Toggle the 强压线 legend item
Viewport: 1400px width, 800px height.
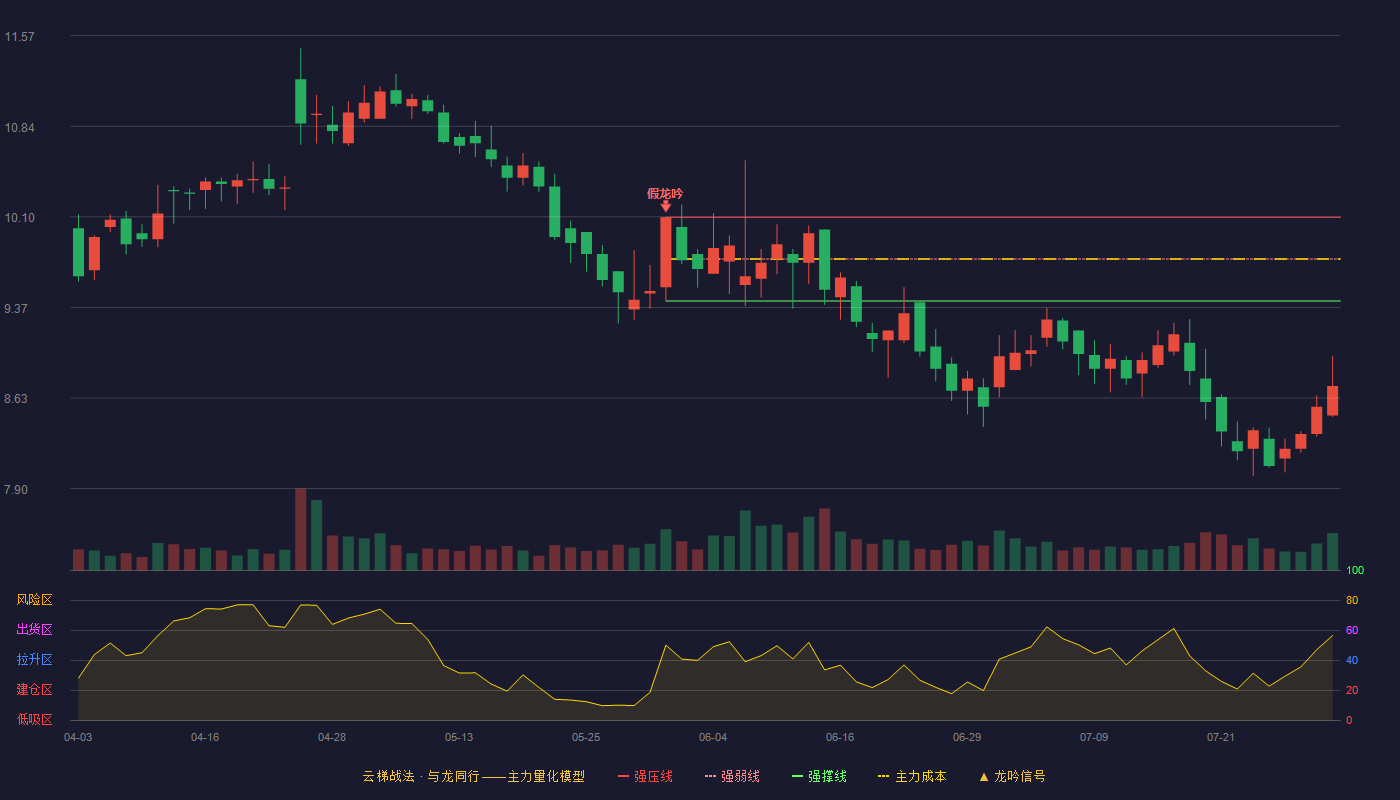tap(645, 776)
